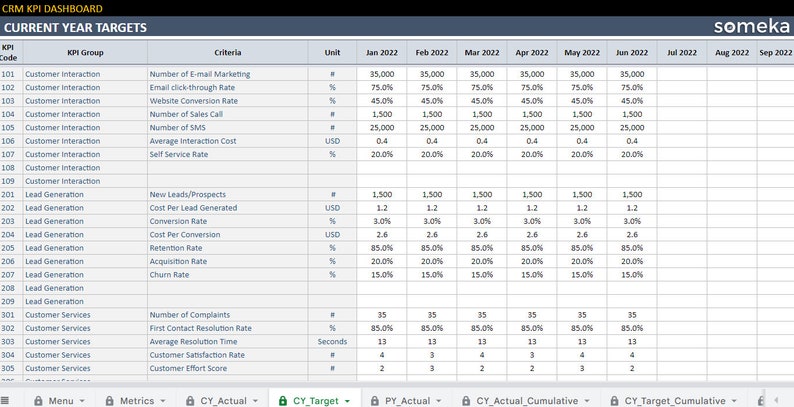This screenshot has width=794, height=407.
Task: Select the Number of Sales Call cell
Action: pyautogui.click(x=227, y=114)
